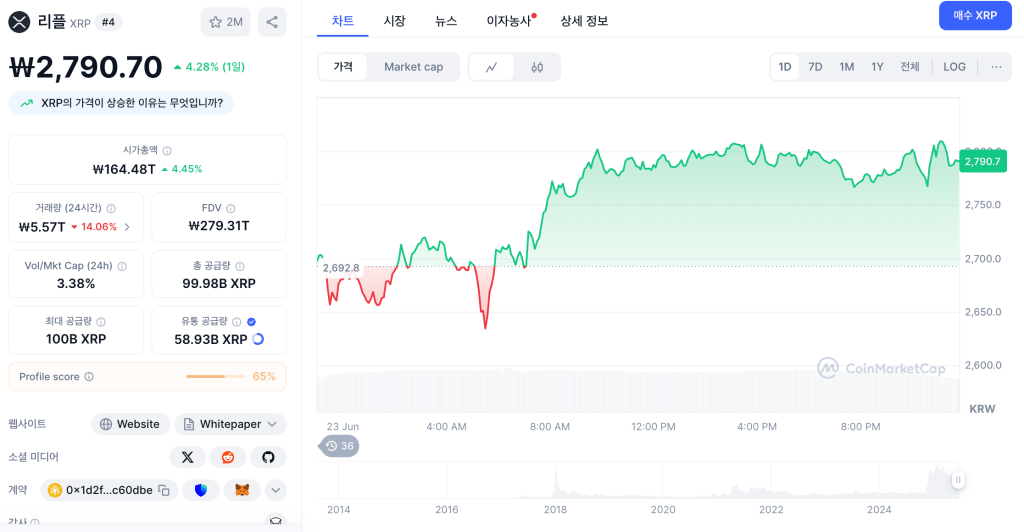
Task: Click the info icon next to 거래량 (24시간)
Action: click(111, 208)
